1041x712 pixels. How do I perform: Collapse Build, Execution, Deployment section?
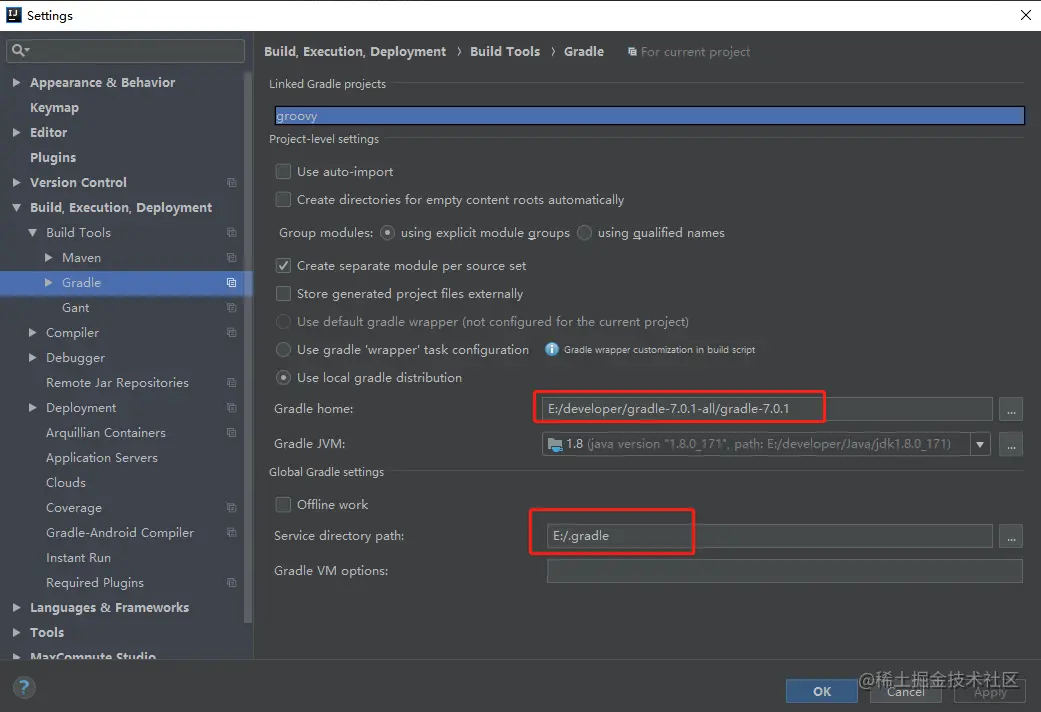pos(17,208)
